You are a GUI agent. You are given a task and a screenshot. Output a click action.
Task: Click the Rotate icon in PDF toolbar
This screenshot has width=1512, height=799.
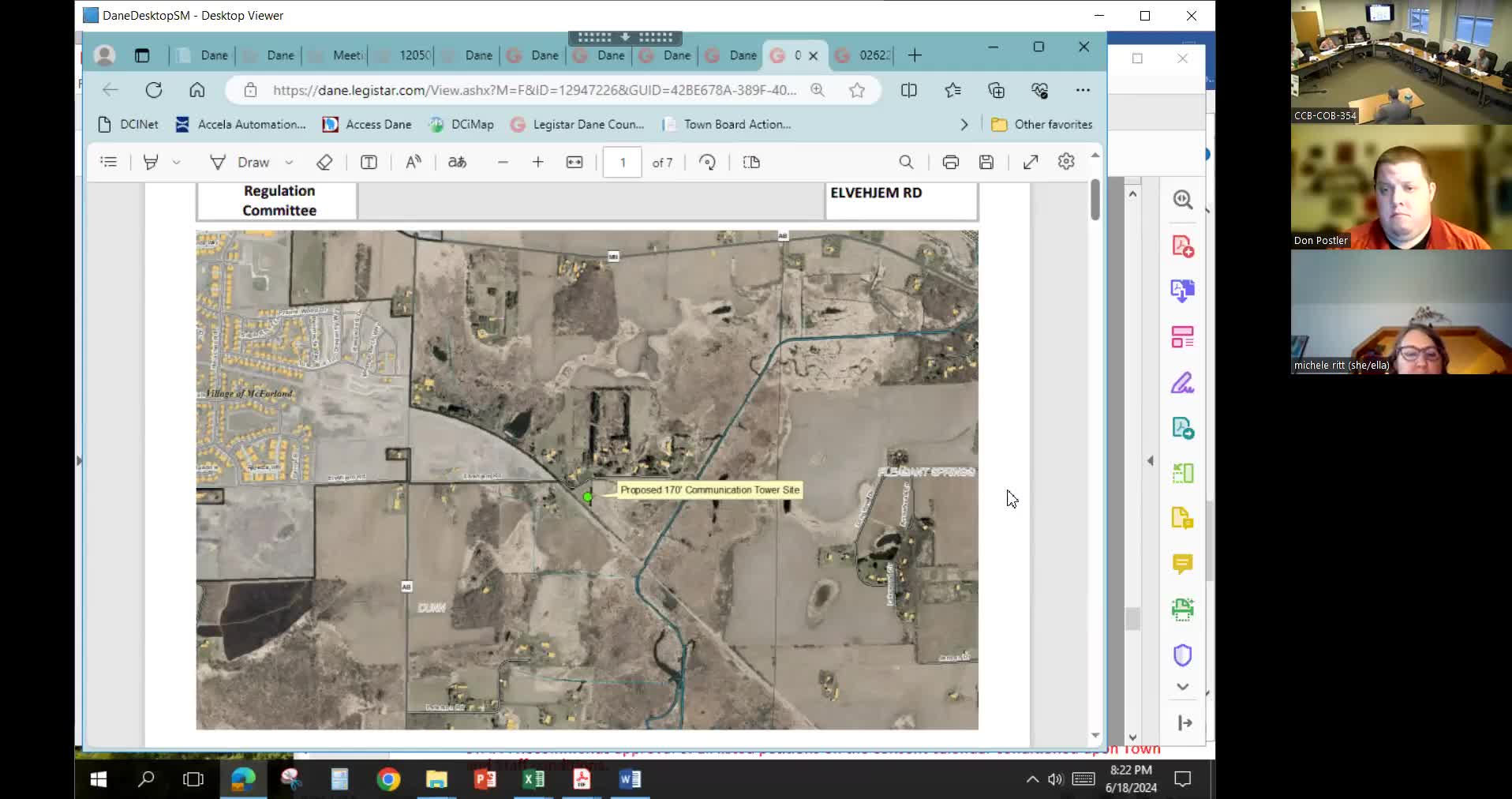point(707,162)
